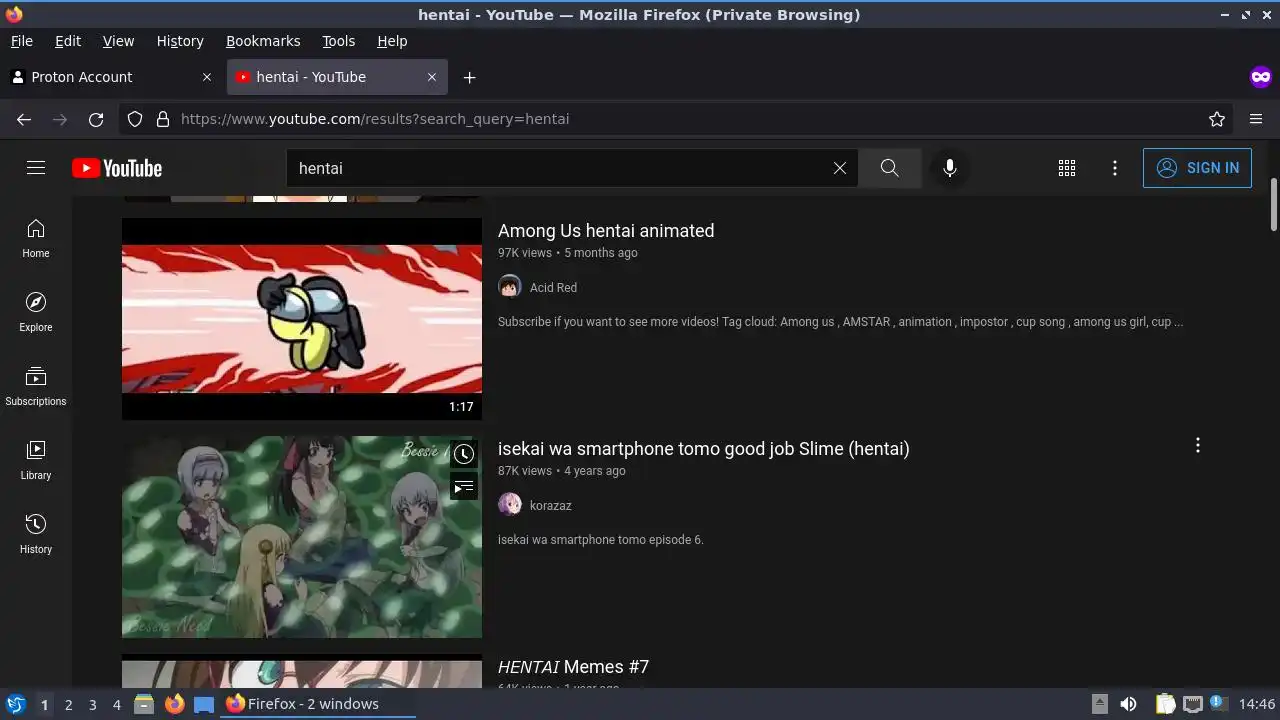Open the File menu
Viewport: 1280px width, 720px height.
[22, 41]
